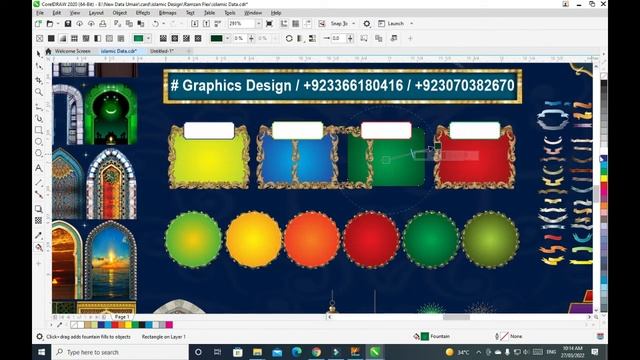Expand the Launch dropdown arrow
Image resolution: width=640 pixels, height=360 pixels.
coord(411,24)
